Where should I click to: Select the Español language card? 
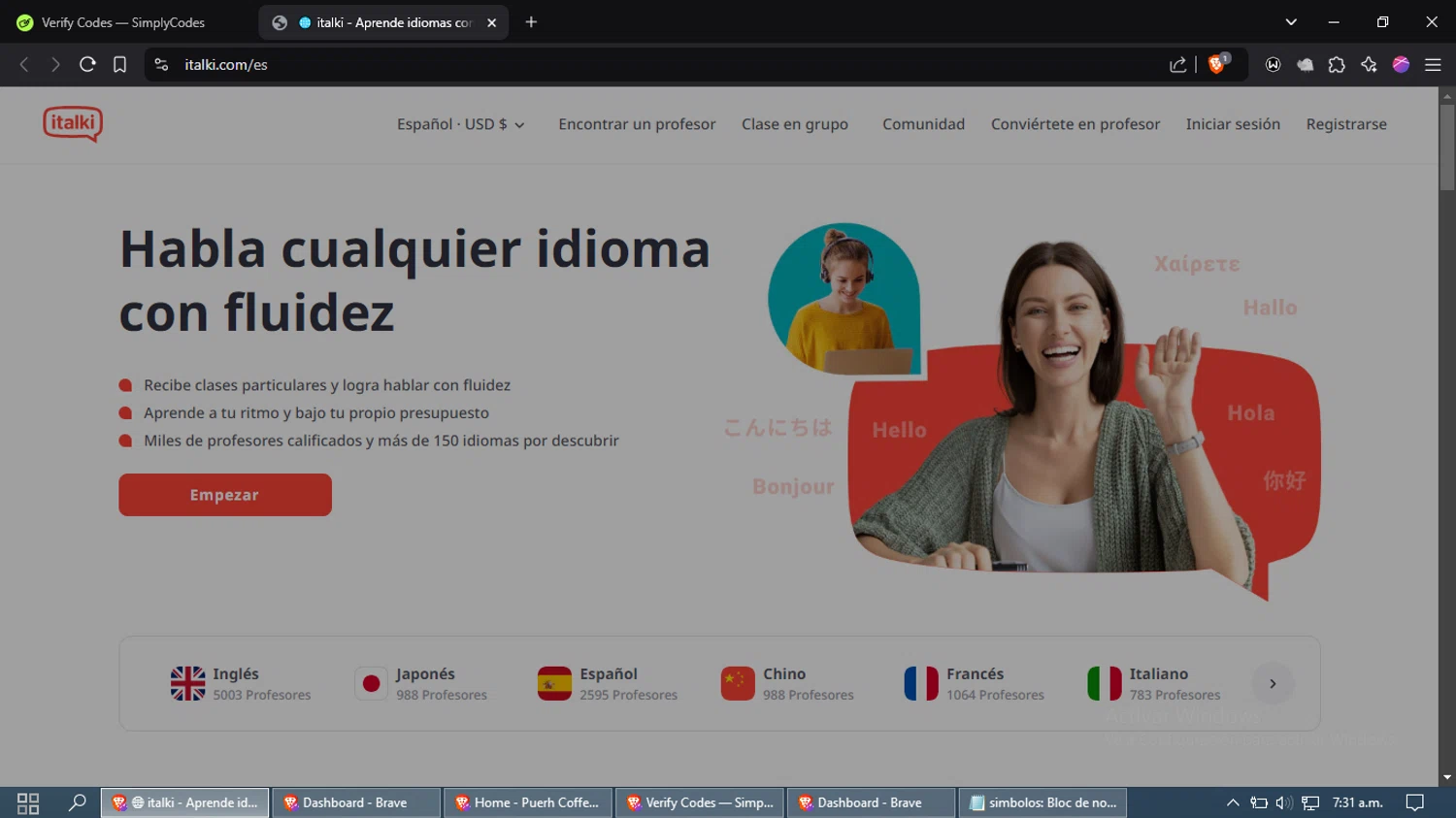pos(608,684)
